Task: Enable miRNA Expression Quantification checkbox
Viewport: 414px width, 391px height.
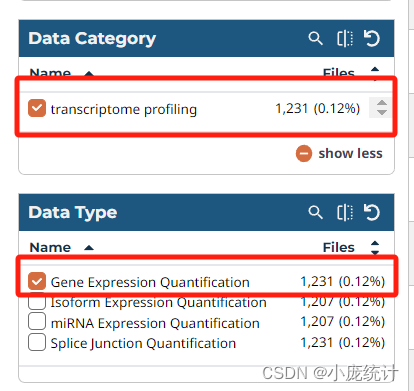Action: (x=37, y=321)
